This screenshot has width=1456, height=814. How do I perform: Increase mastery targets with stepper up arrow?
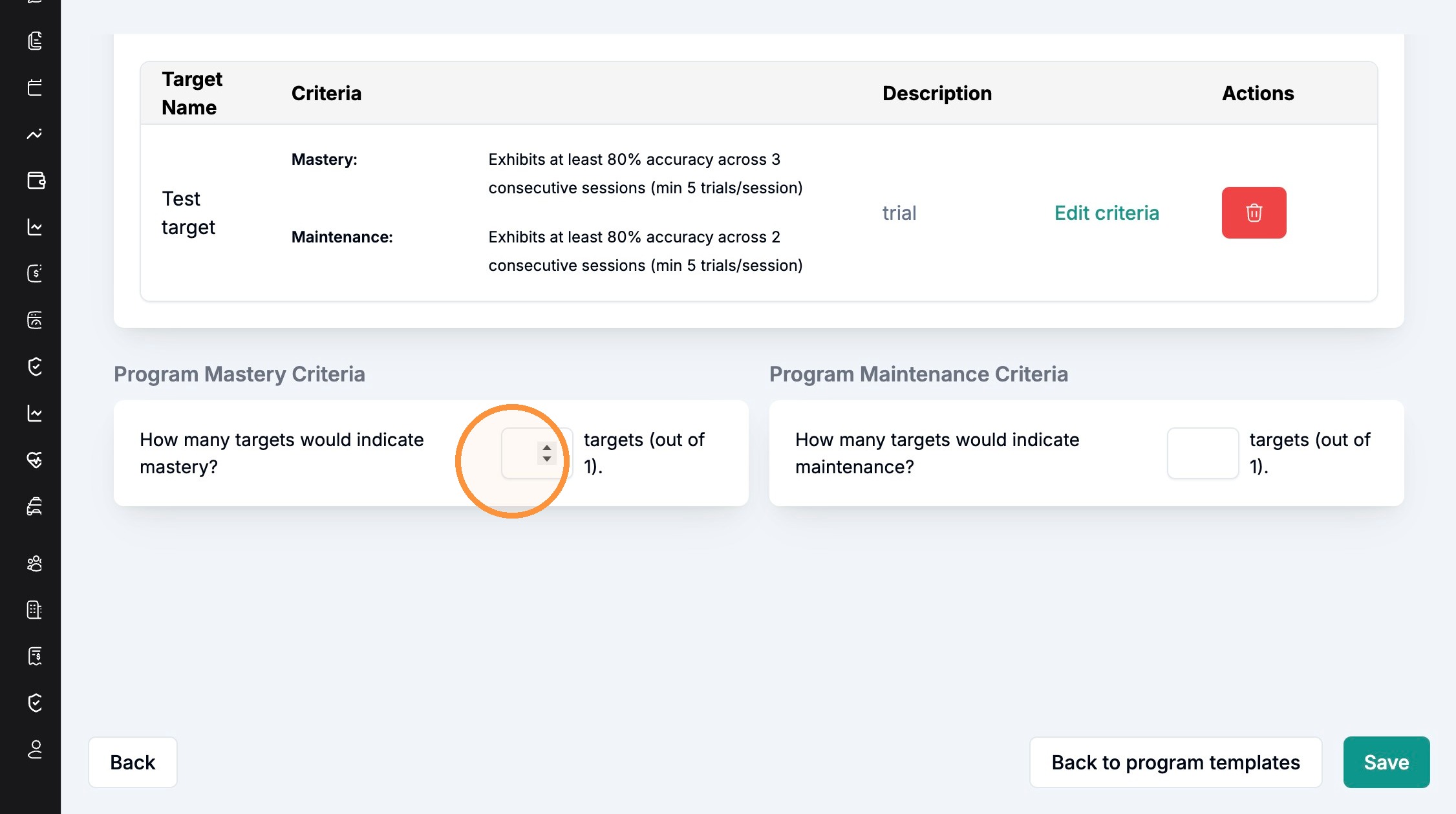point(547,447)
